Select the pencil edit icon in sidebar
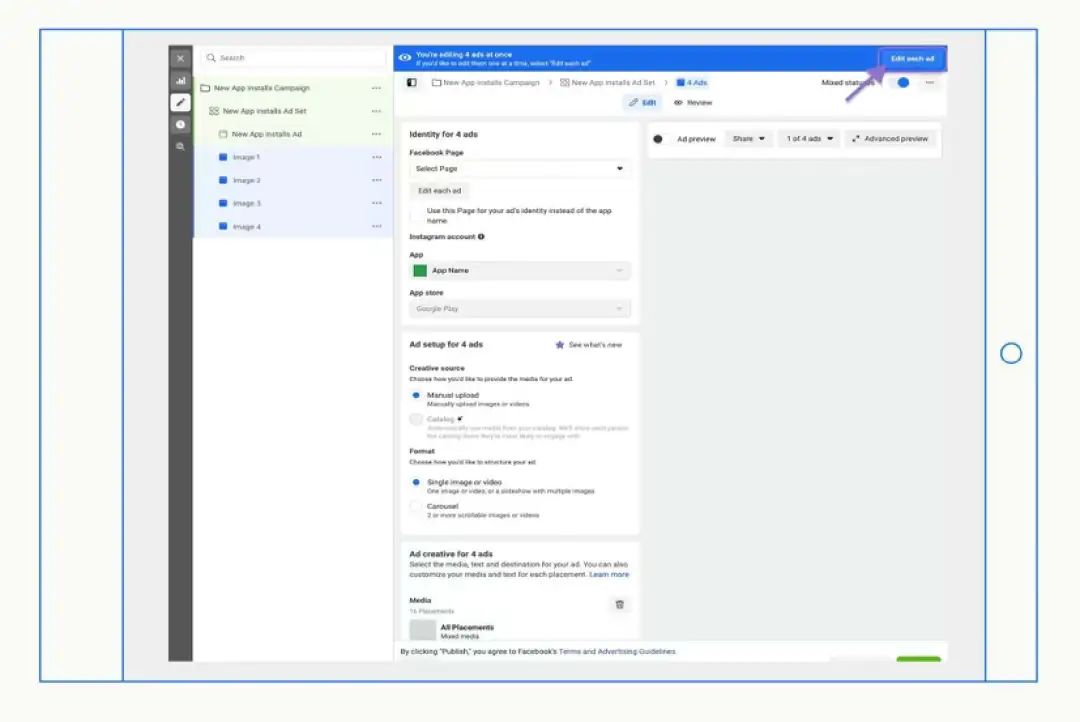 (x=180, y=103)
